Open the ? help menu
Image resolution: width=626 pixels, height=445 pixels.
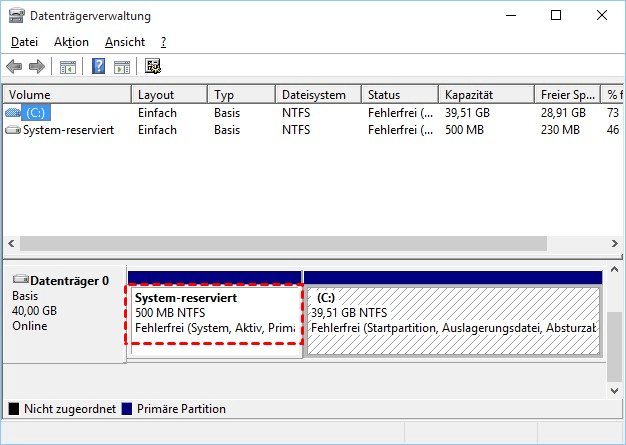[163, 42]
